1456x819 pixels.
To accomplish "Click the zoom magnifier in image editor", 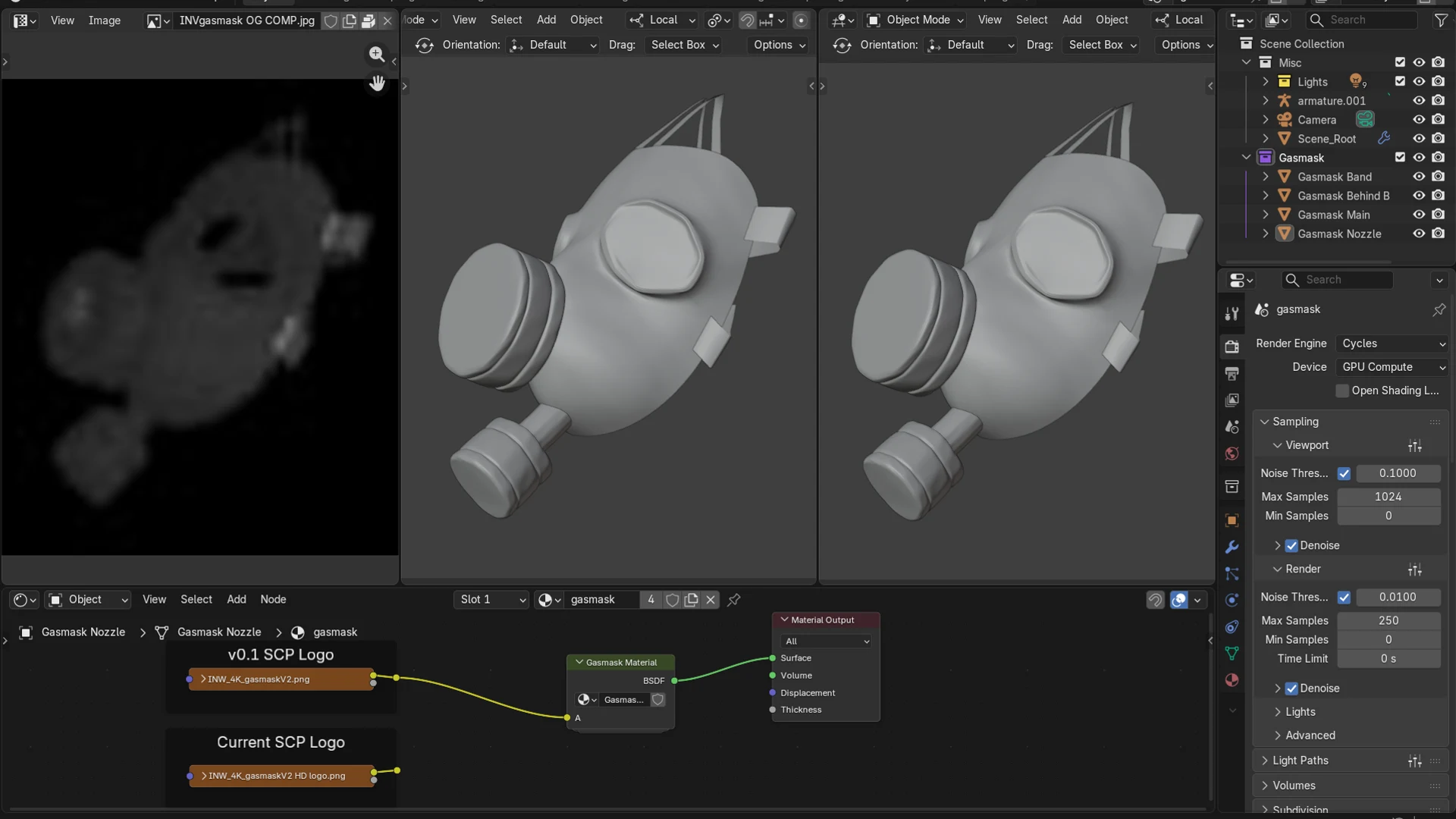I will pyautogui.click(x=377, y=54).
